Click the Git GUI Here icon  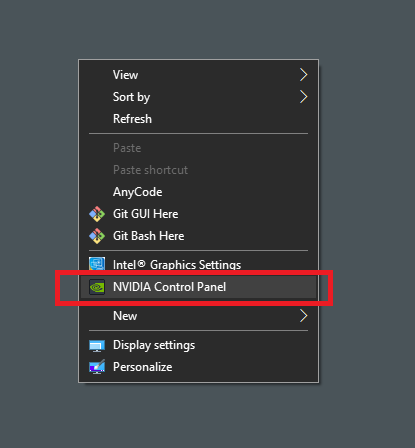97,214
